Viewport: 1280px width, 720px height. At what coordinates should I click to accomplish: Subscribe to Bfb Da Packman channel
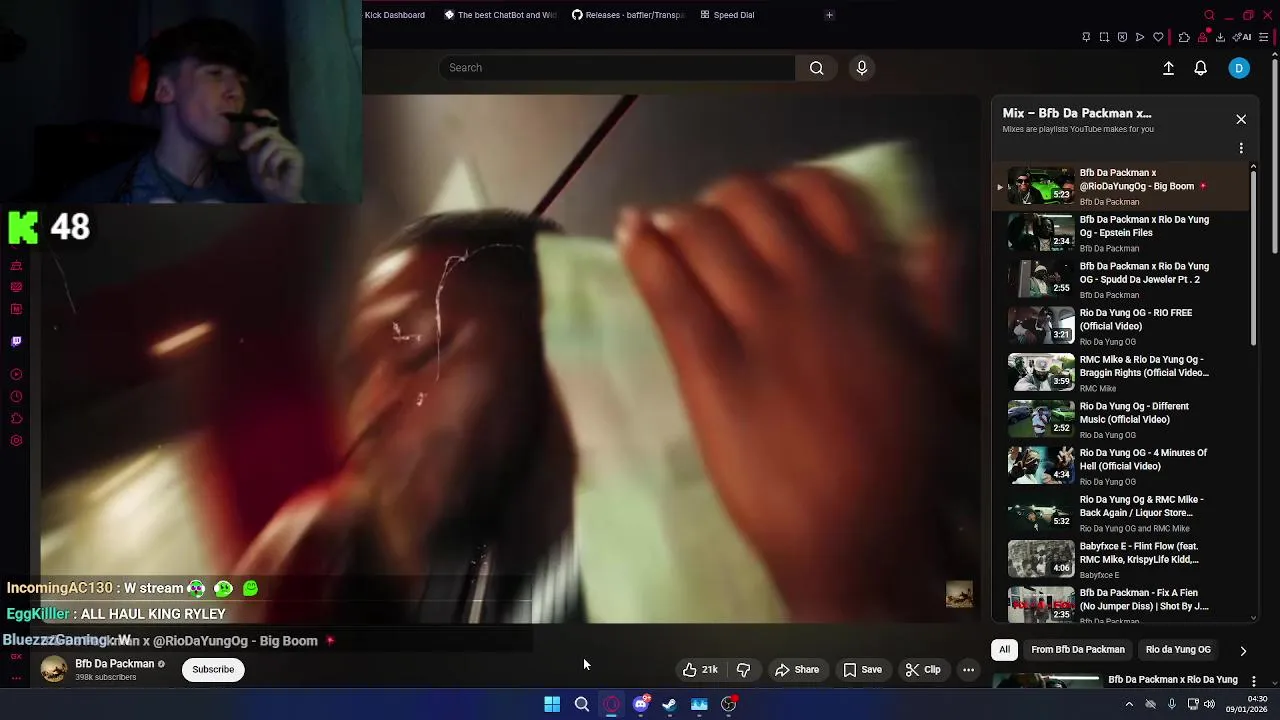(213, 669)
